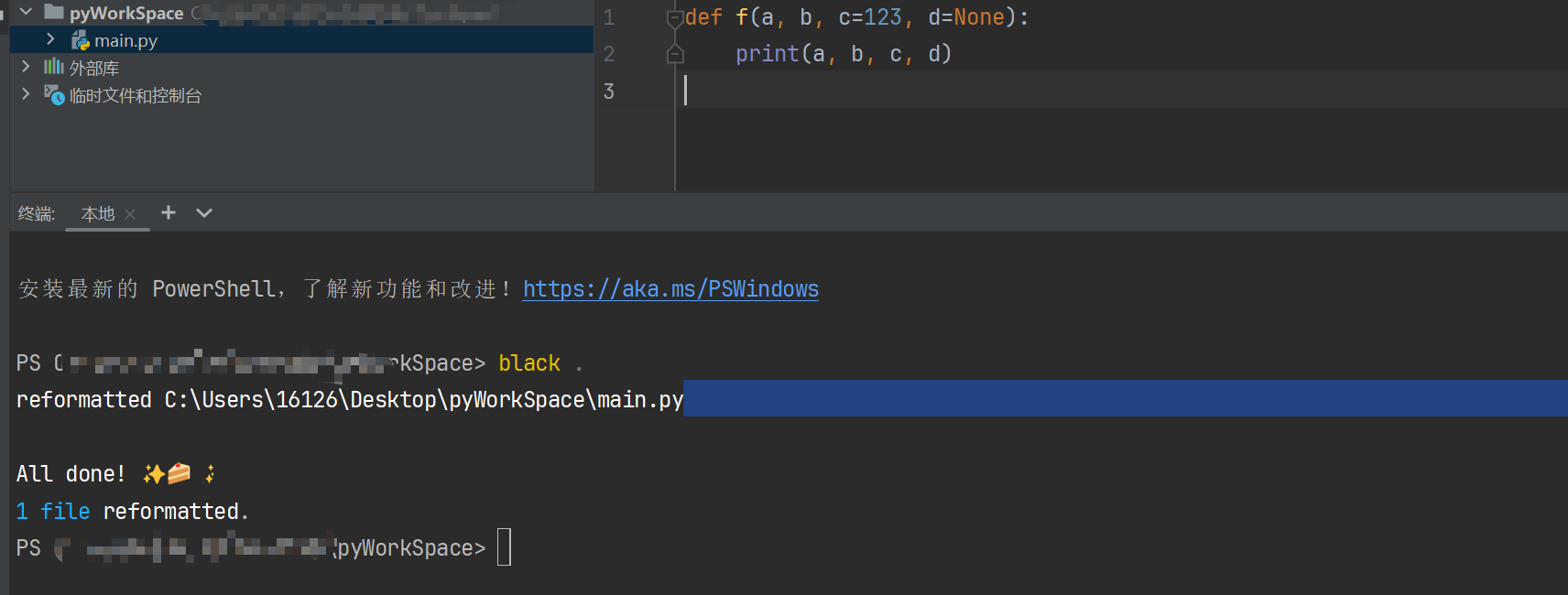Click the def f(a, b, c=123, d=None) line

tap(857, 17)
